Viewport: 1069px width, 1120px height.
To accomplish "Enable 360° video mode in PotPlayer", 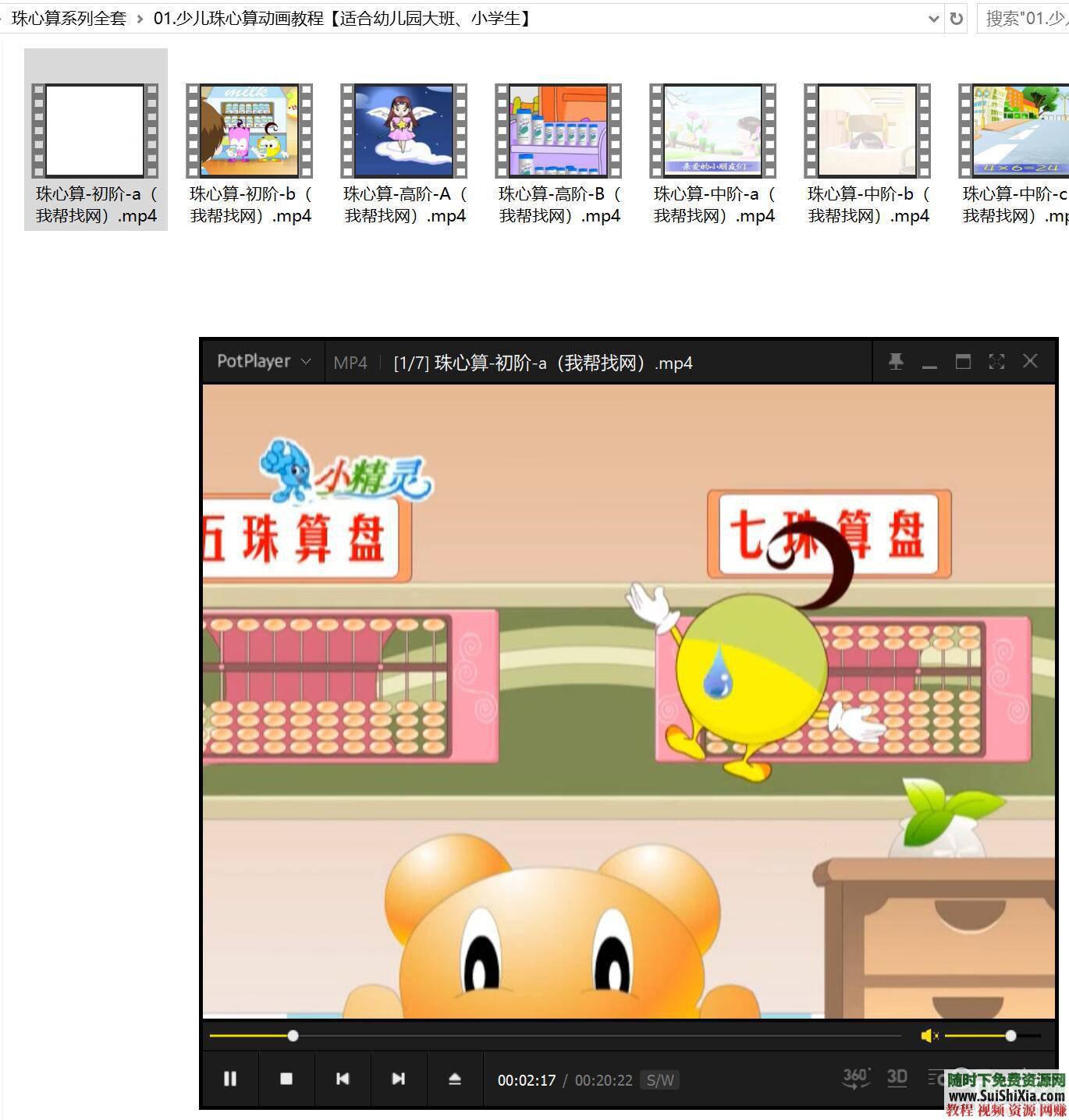I will click(855, 1079).
